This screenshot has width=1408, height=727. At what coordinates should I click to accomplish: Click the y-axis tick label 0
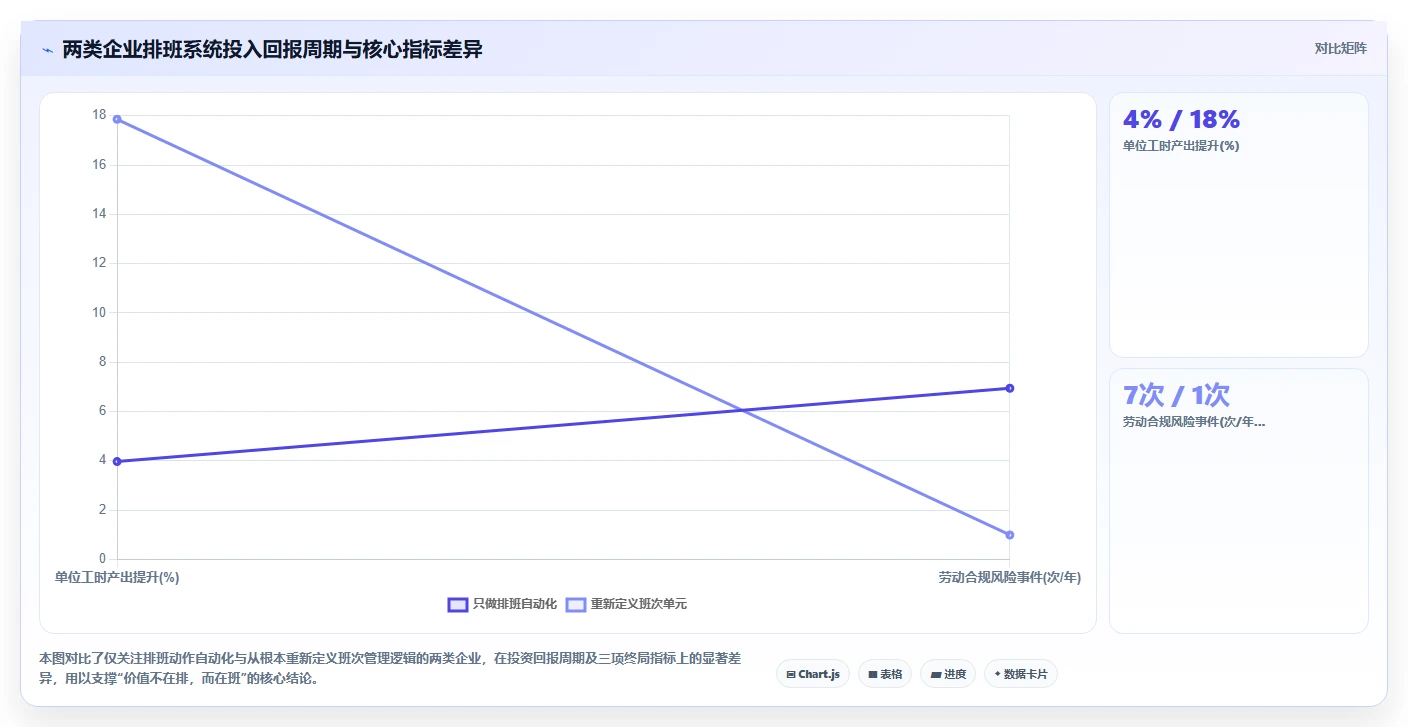pyautogui.click(x=102, y=558)
